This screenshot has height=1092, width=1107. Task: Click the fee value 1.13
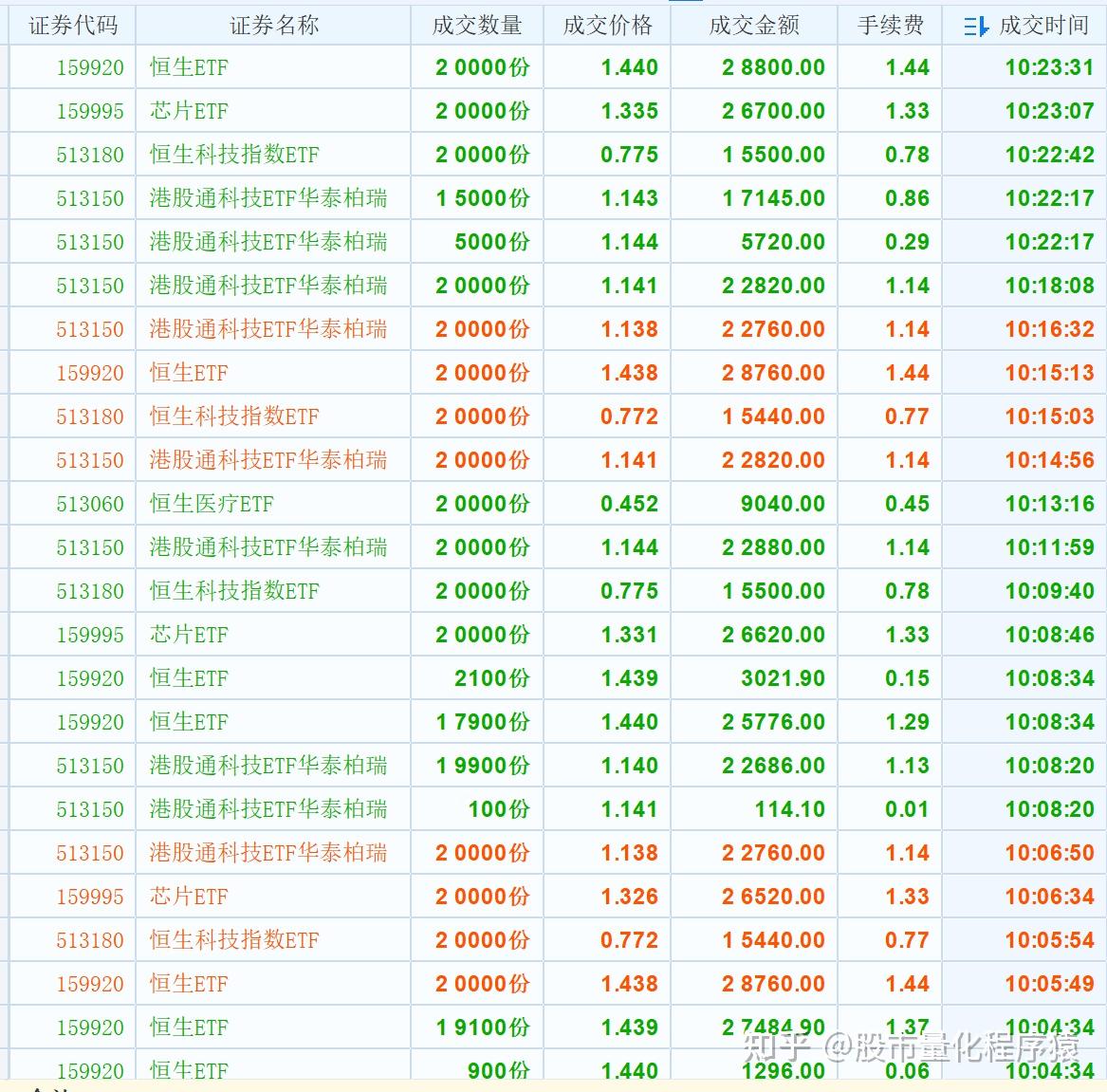pyautogui.click(x=907, y=766)
